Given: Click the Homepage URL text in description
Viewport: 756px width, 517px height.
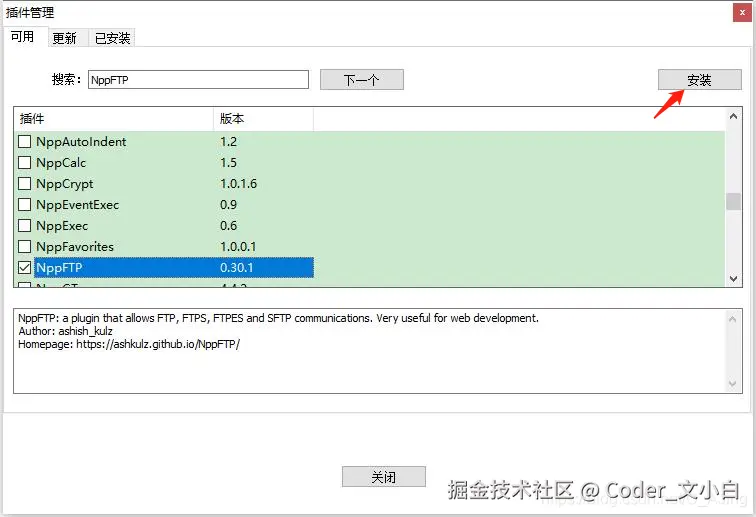Looking at the screenshot, I should click(x=158, y=344).
